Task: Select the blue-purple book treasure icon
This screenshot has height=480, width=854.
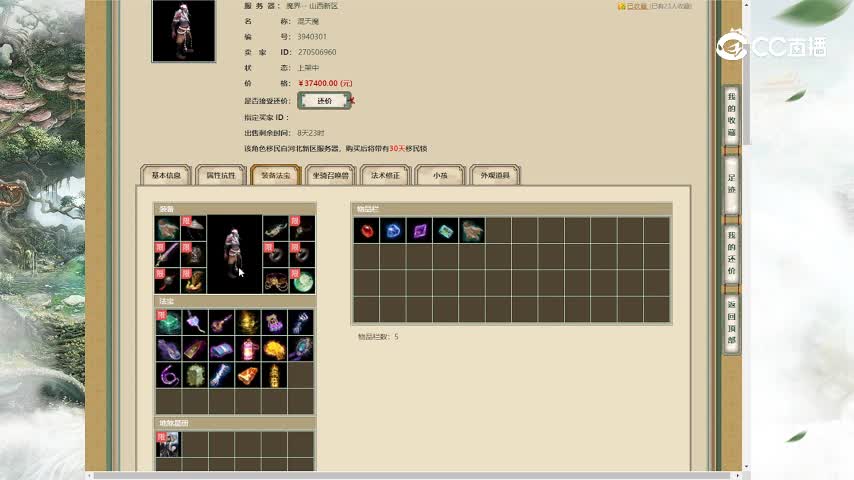Action: tap(221, 349)
